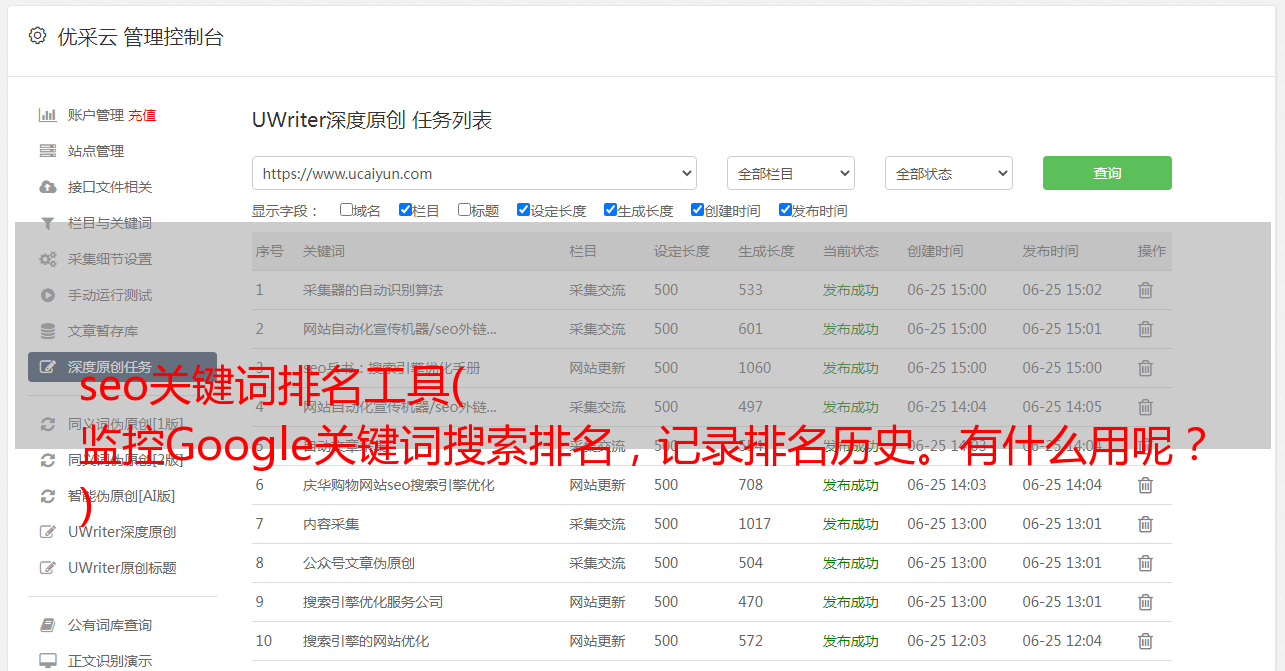Click the bar chart icon for 账户管理
This screenshot has height=671, width=1285.
pyautogui.click(x=47, y=115)
